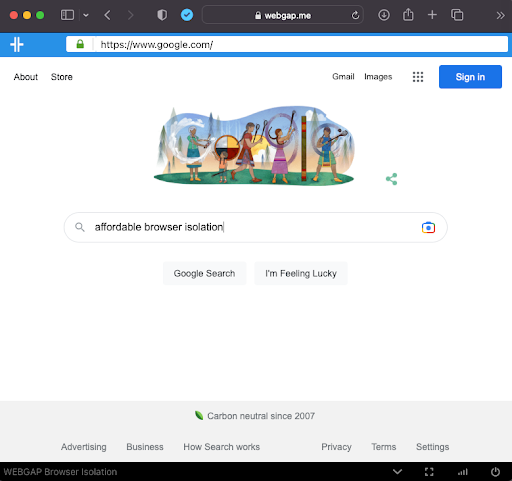Open Google Images link
This screenshot has width=512, height=481.
pos(378,77)
